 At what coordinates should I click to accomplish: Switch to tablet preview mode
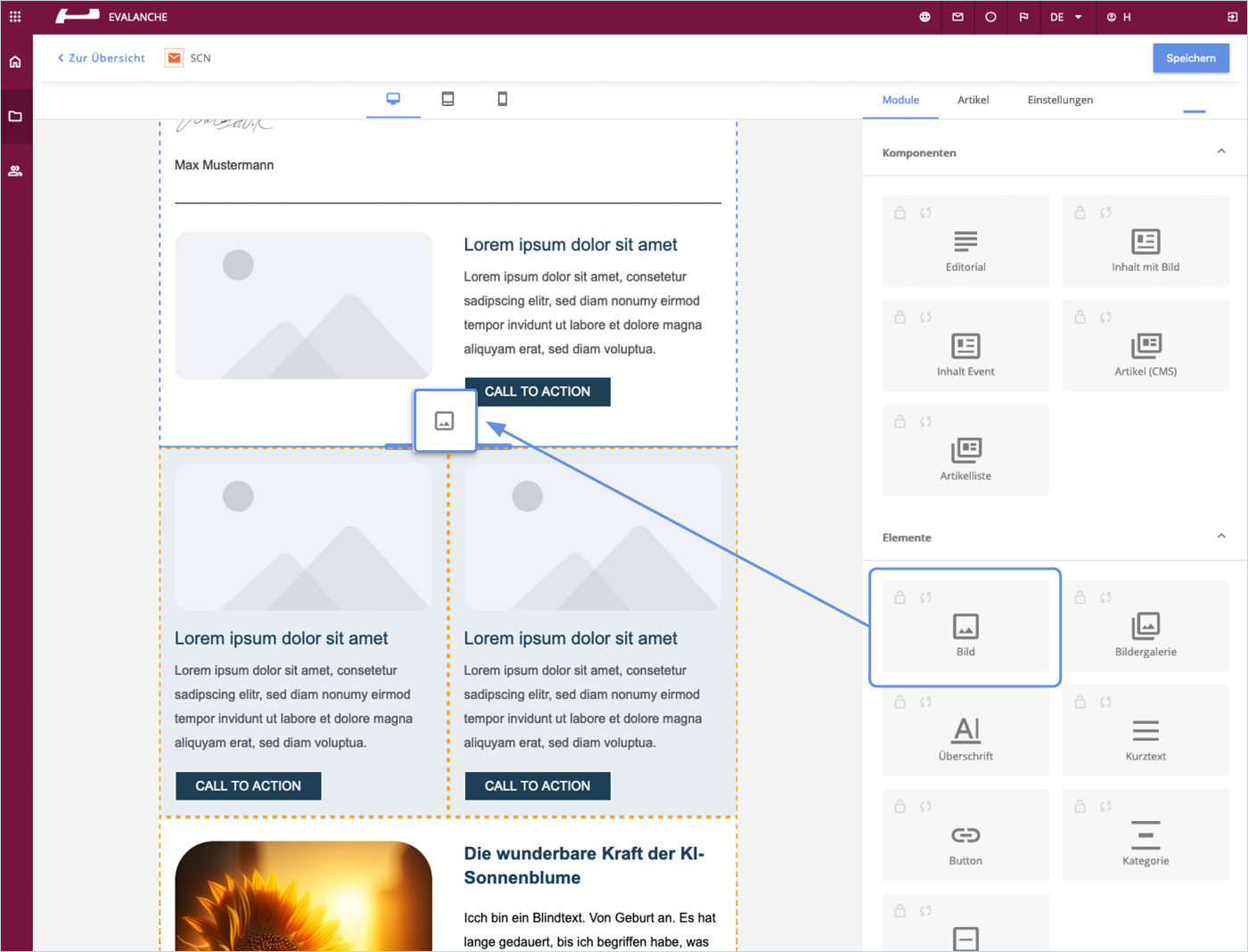447,99
